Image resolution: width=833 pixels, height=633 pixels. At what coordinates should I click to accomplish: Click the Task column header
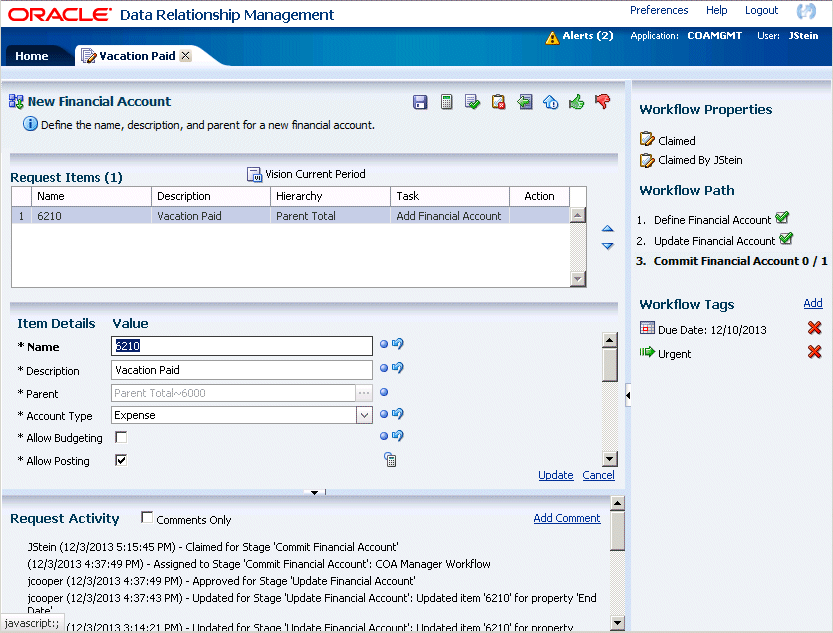[449, 196]
